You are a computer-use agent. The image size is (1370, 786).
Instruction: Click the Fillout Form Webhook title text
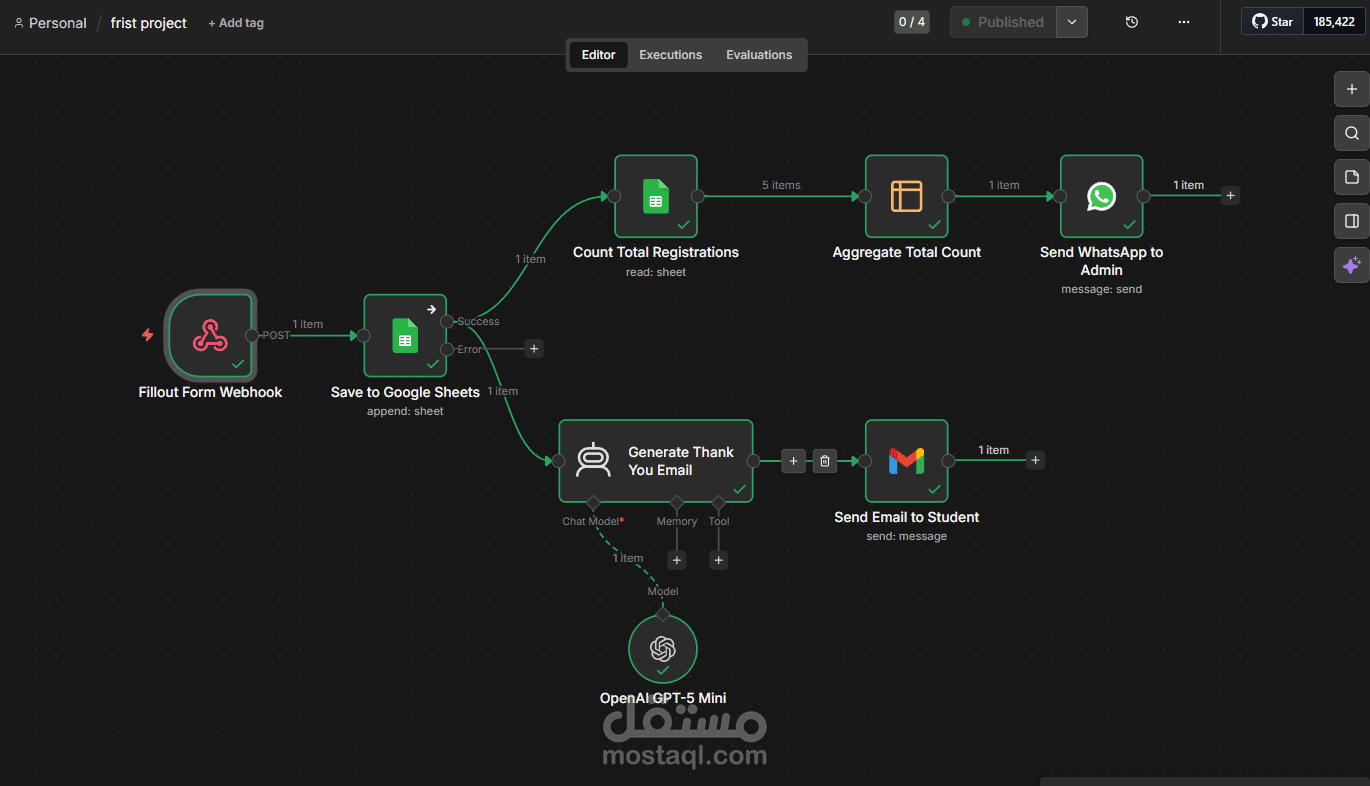coord(210,392)
